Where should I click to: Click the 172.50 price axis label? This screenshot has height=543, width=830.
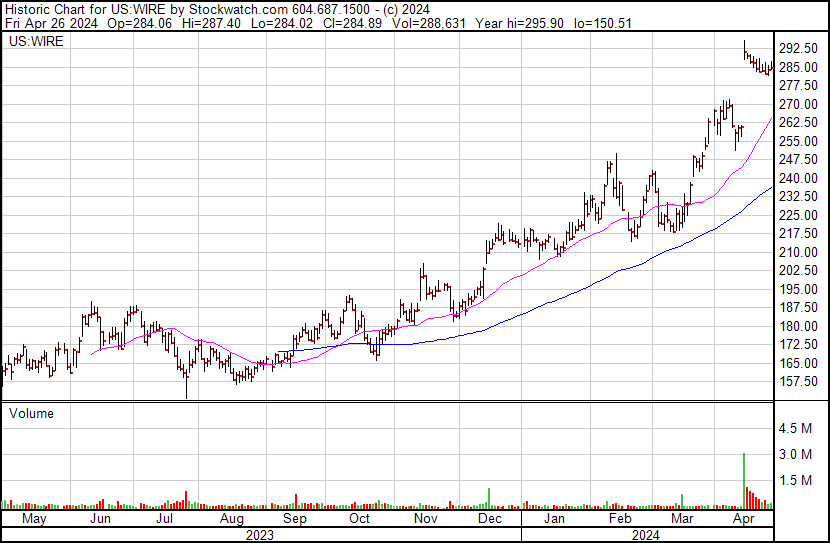798,345
